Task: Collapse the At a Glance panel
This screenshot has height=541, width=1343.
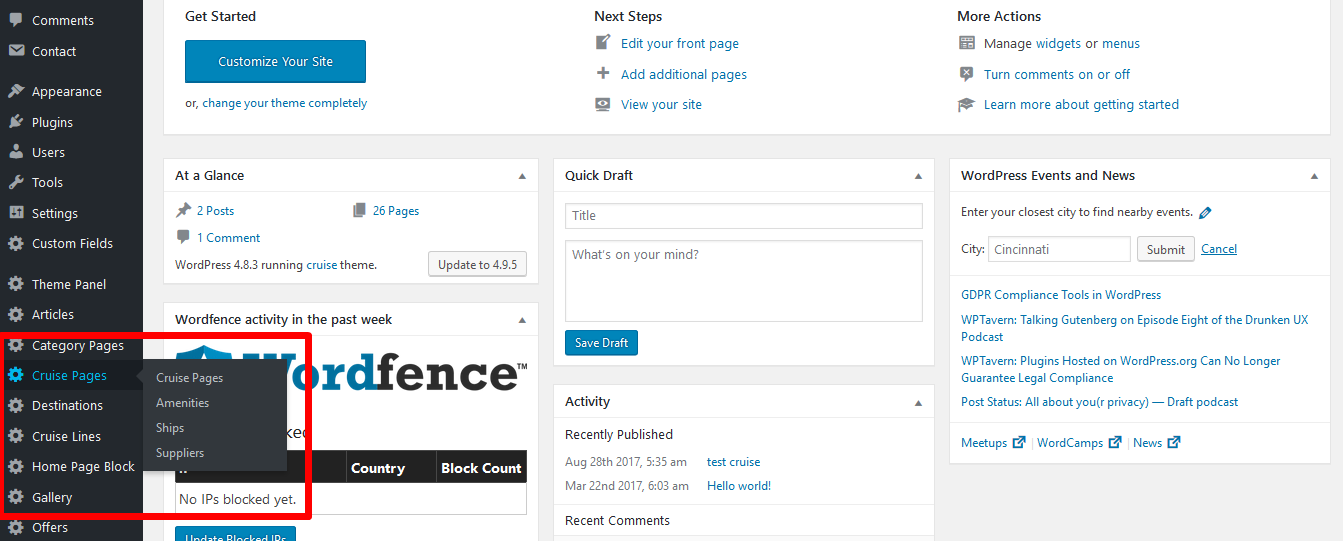Action: point(522,176)
